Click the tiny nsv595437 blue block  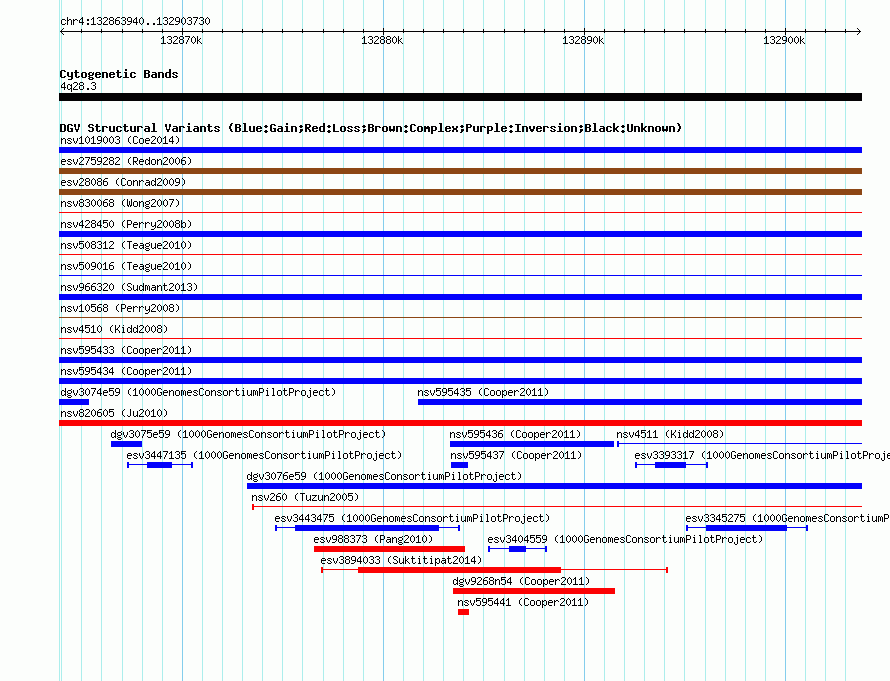[459, 465]
